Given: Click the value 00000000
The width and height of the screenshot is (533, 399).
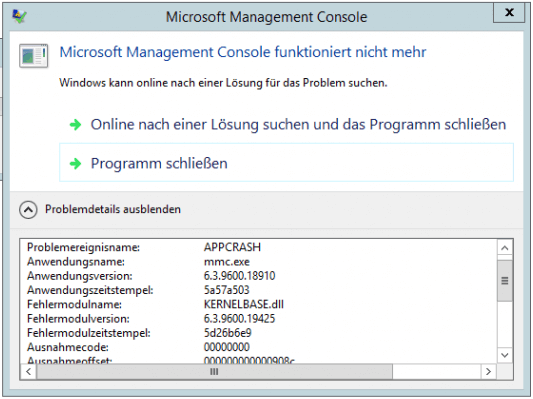Looking at the screenshot, I should click(x=226, y=347).
